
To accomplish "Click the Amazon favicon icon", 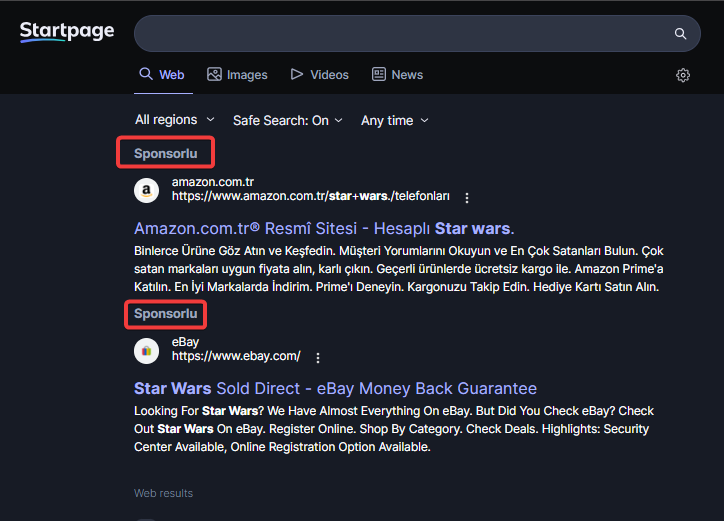I will point(146,190).
